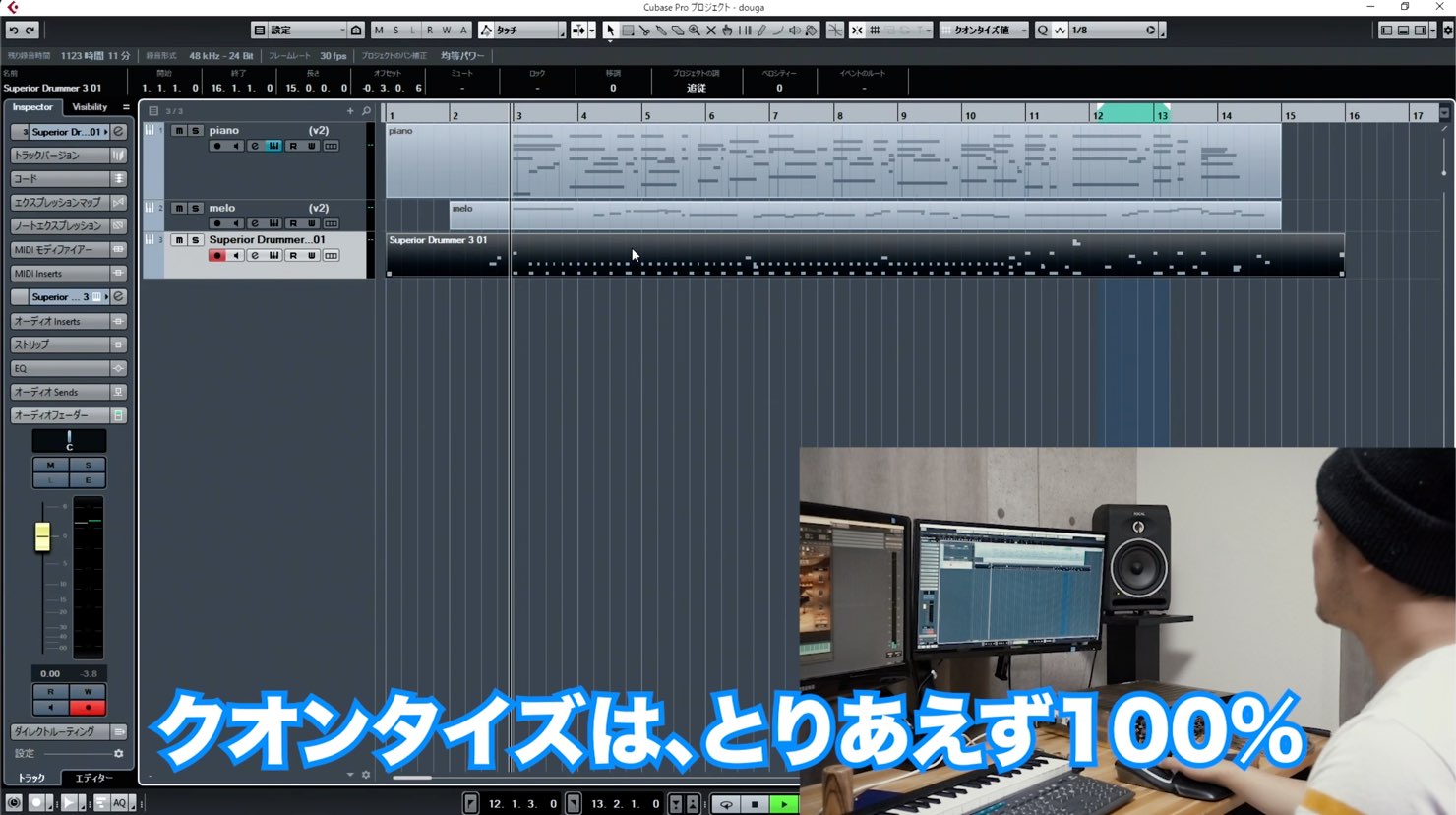Select the Play speaker tool

tap(795, 31)
